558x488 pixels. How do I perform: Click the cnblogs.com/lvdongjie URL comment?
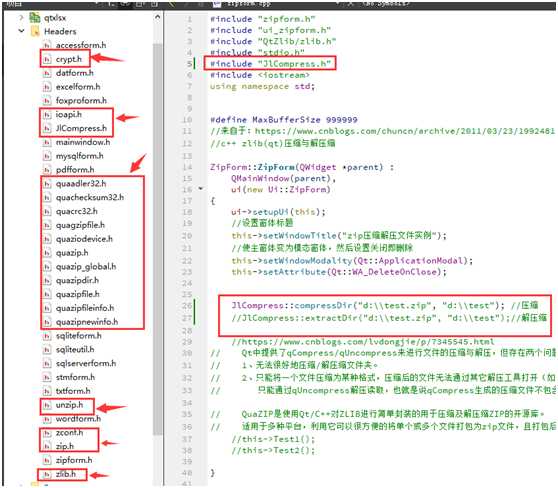[363, 342]
